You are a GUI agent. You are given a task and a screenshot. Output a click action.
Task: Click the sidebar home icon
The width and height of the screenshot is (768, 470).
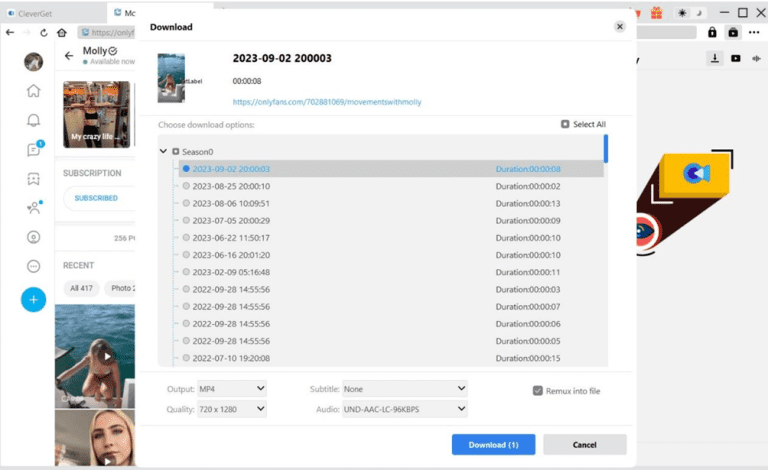click(33, 91)
